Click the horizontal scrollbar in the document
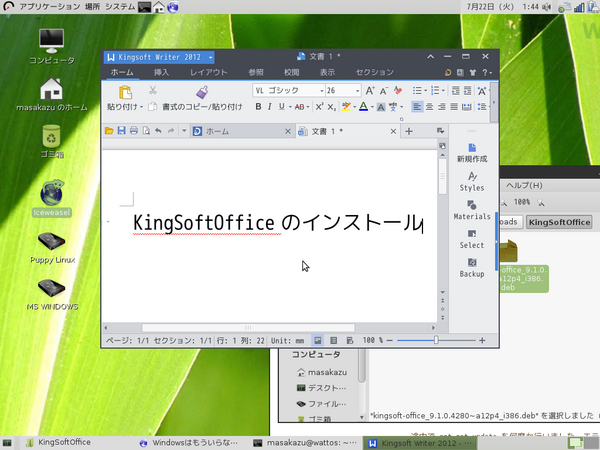Viewport: 600px width, 450px height. click(248, 328)
